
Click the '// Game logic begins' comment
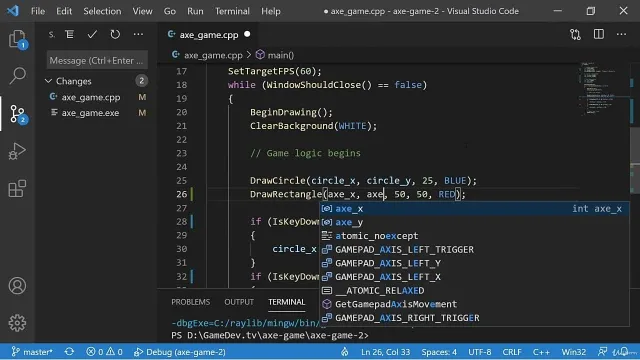305,153
